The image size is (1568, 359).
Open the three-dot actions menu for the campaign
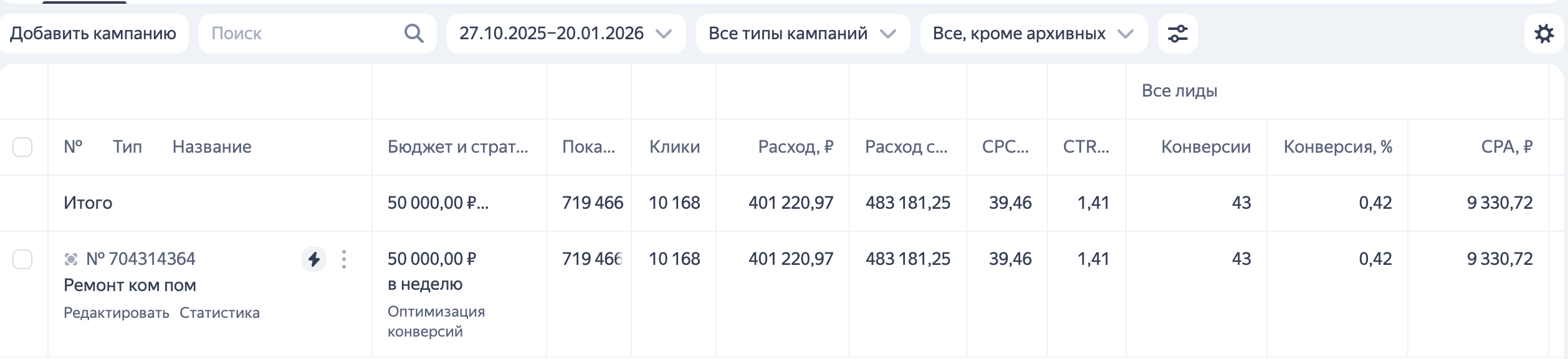point(344,259)
